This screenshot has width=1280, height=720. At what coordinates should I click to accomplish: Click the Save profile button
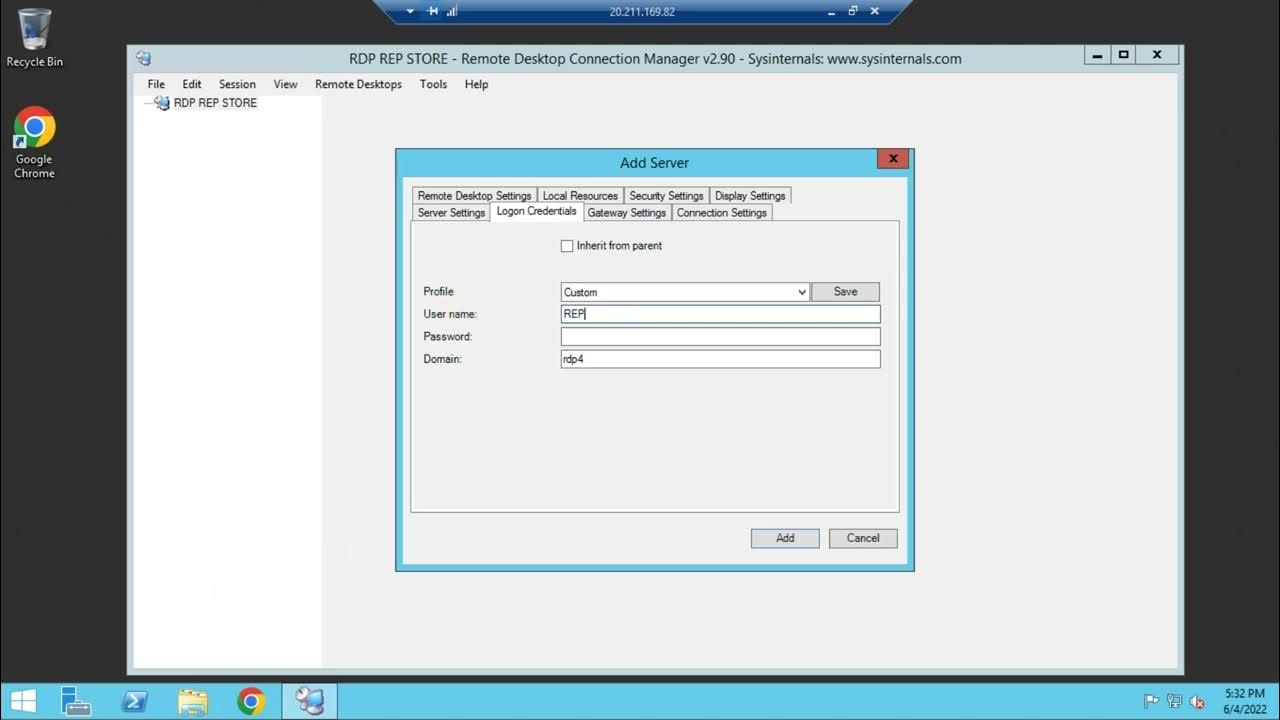coord(845,292)
